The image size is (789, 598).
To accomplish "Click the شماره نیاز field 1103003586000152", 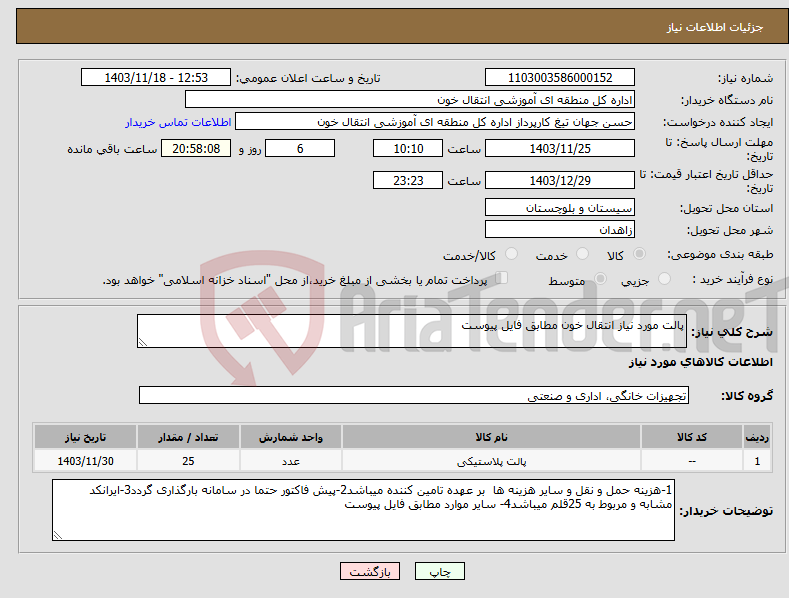I will pyautogui.click(x=560, y=78).
